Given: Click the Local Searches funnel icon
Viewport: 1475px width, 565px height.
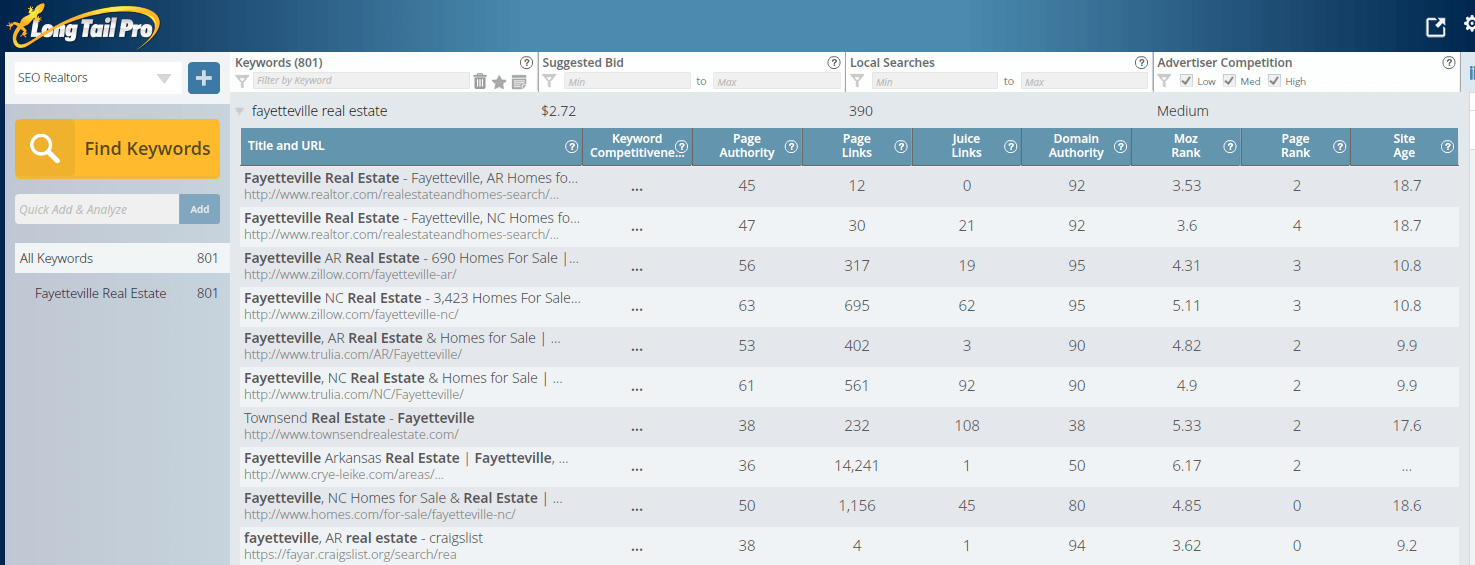Looking at the screenshot, I should [x=857, y=81].
